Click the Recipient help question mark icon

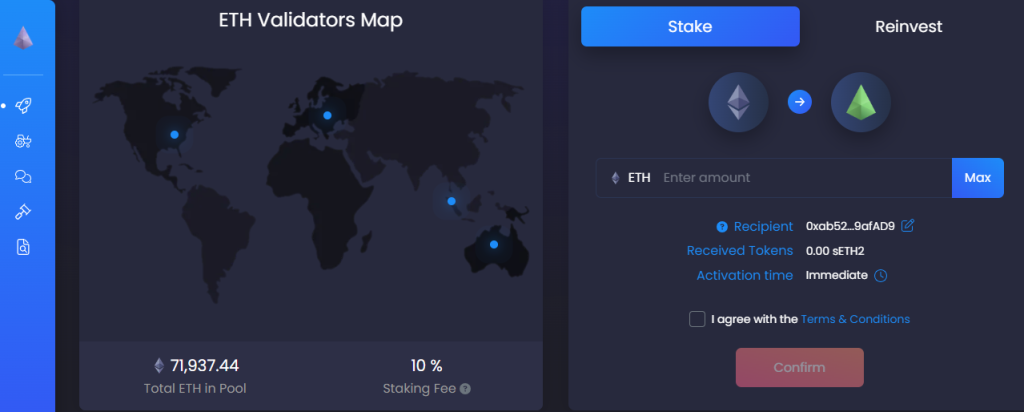tap(722, 227)
